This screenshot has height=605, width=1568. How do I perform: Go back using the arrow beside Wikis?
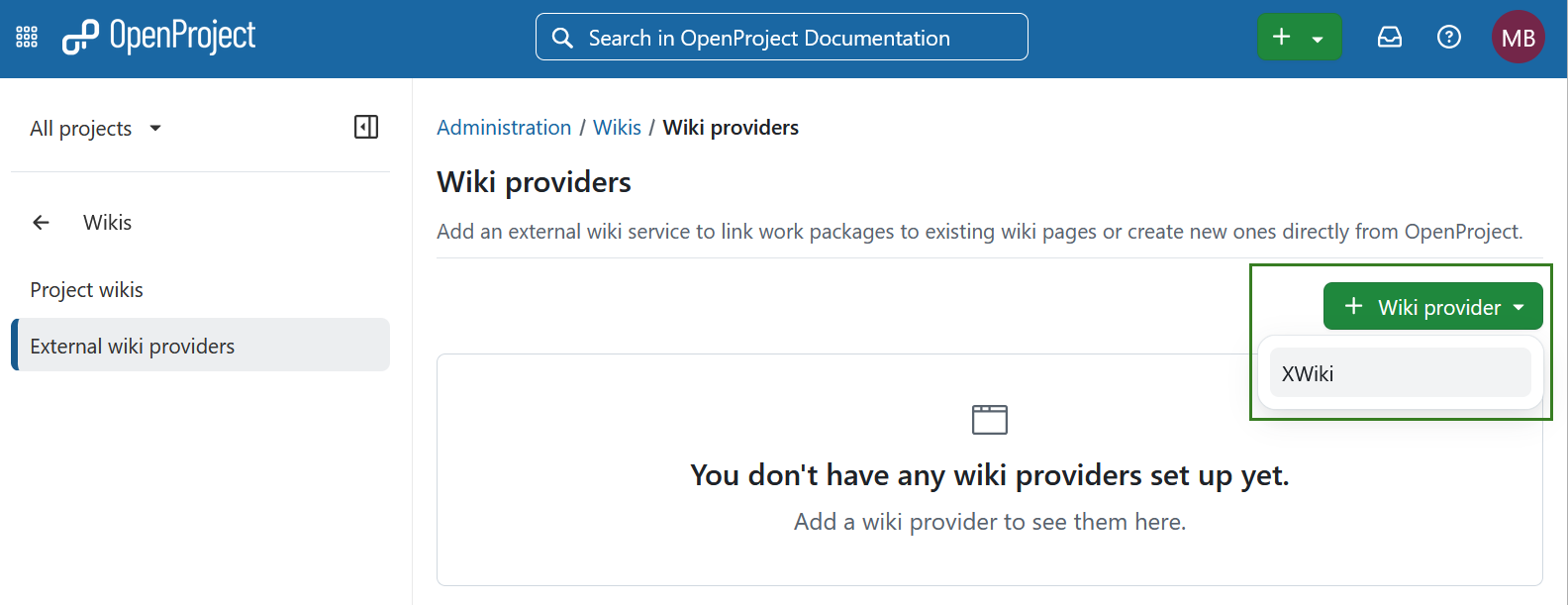click(x=41, y=223)
